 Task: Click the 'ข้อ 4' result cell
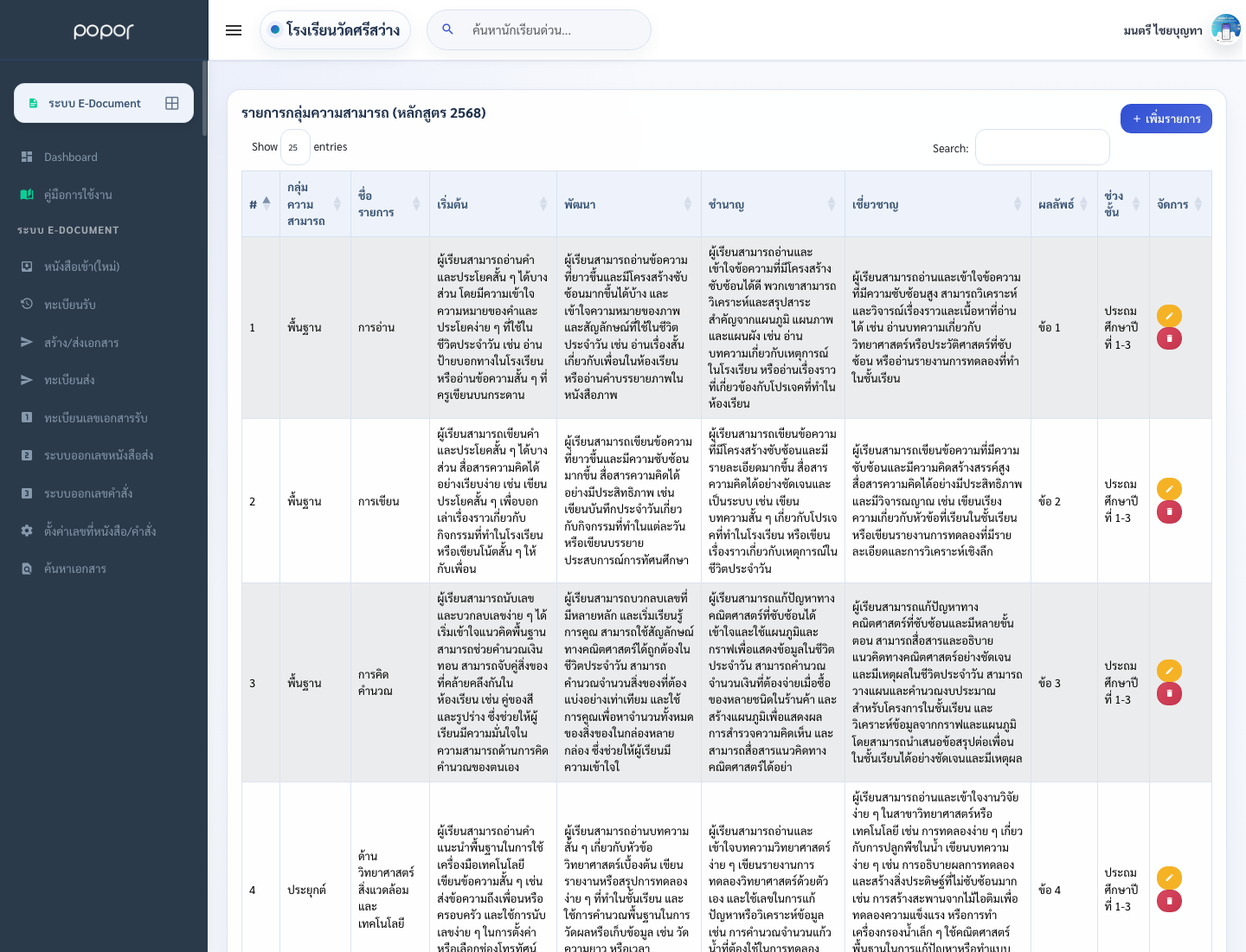1063,890
